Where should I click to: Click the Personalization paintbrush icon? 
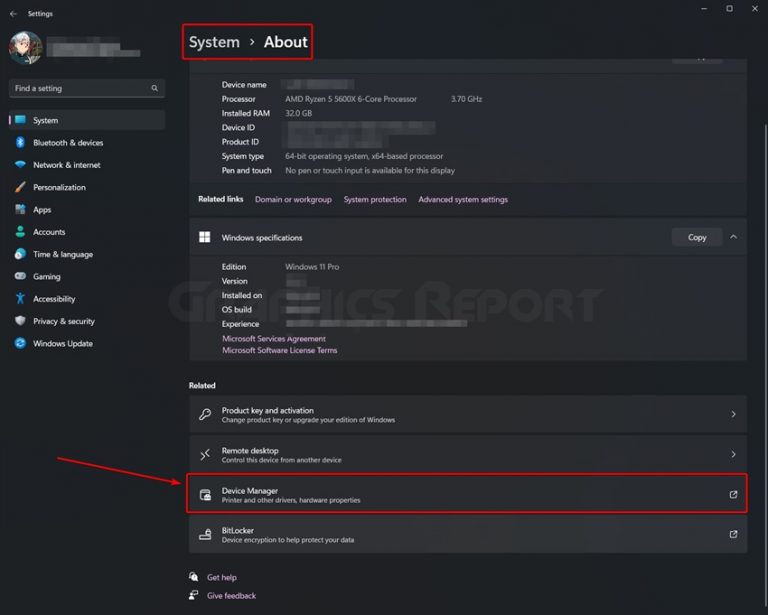tap(20, 187)
